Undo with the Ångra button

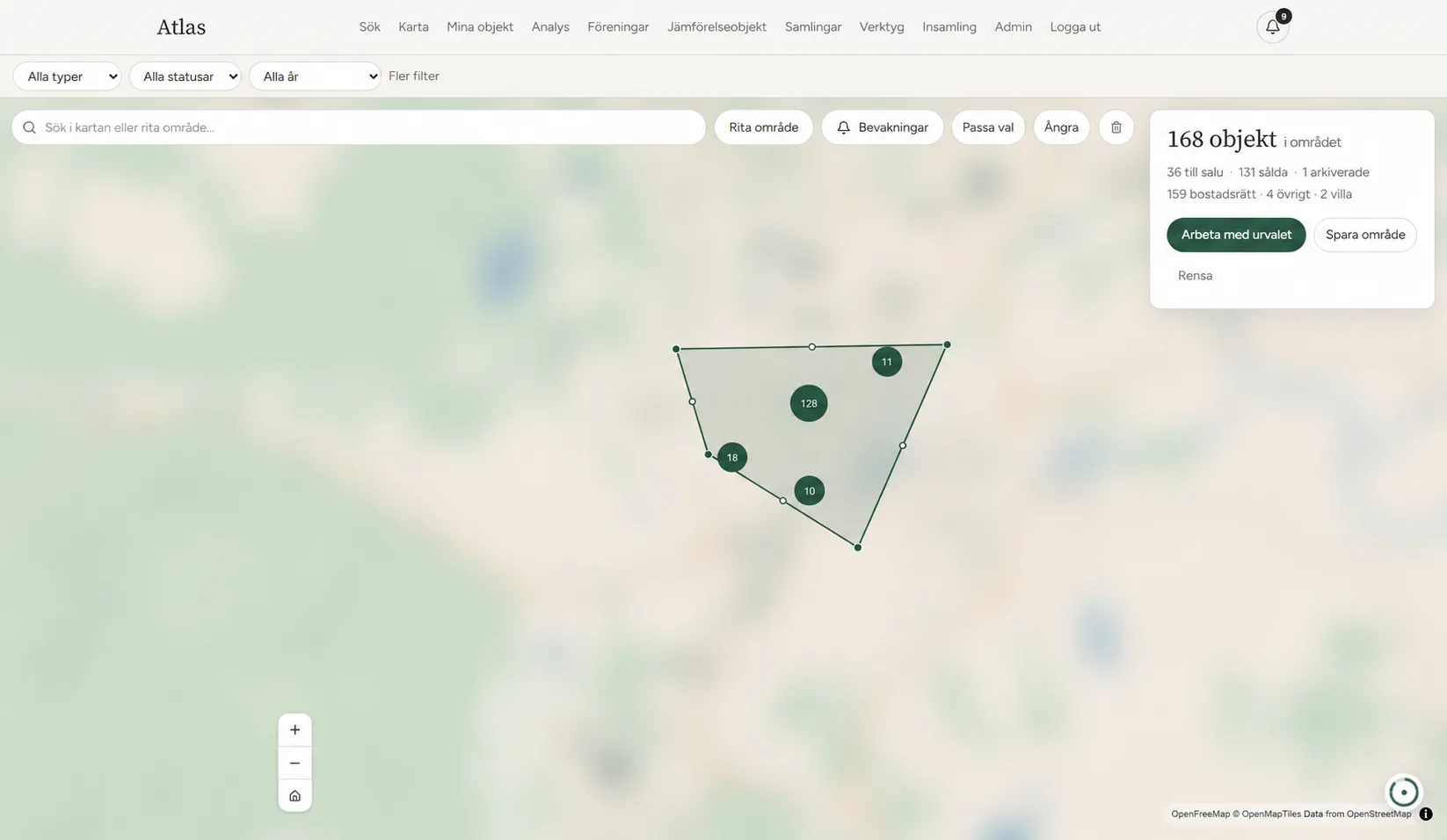pos(1061,127)
